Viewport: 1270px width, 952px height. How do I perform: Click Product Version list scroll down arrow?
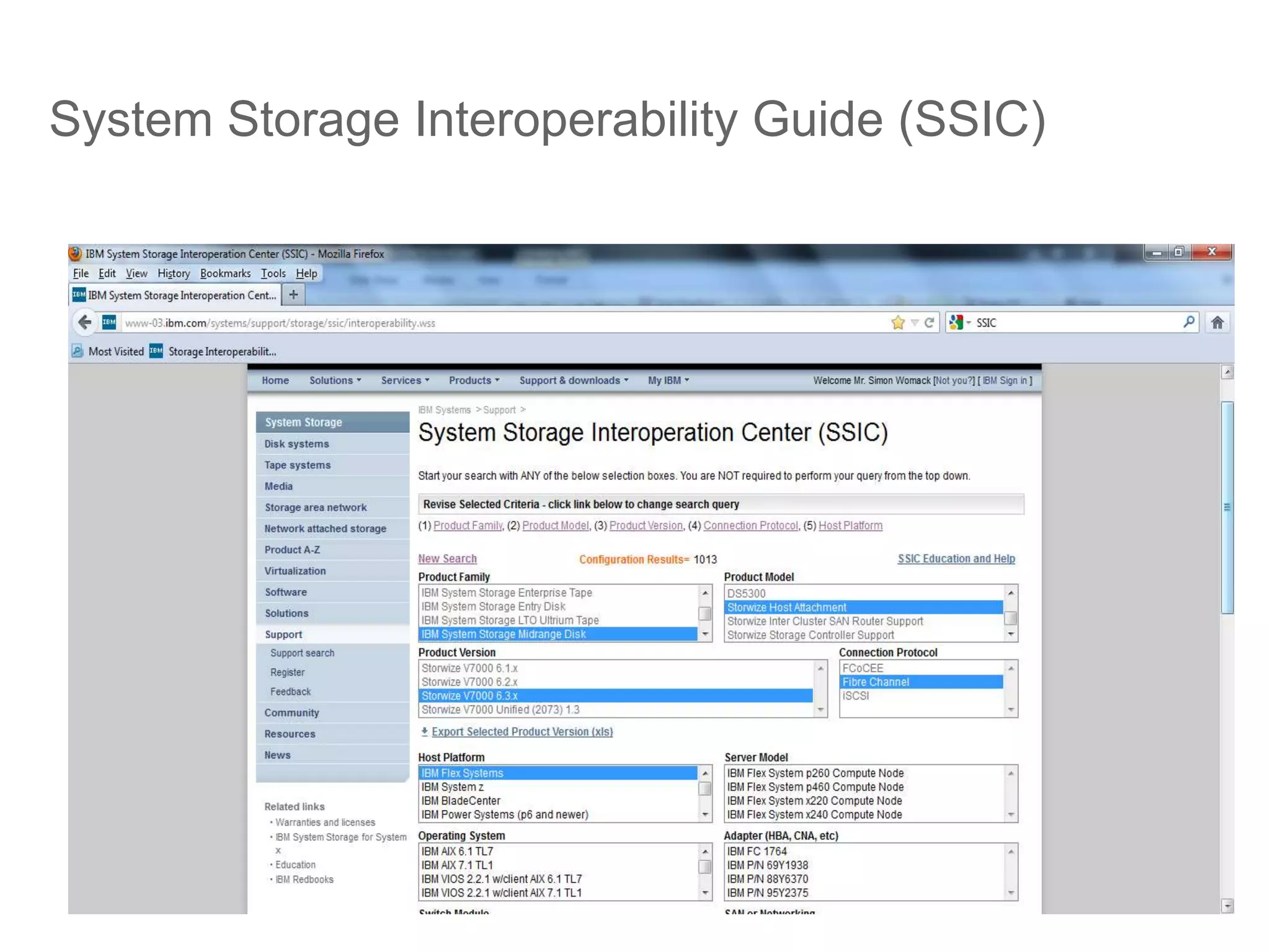pos(820,710)
